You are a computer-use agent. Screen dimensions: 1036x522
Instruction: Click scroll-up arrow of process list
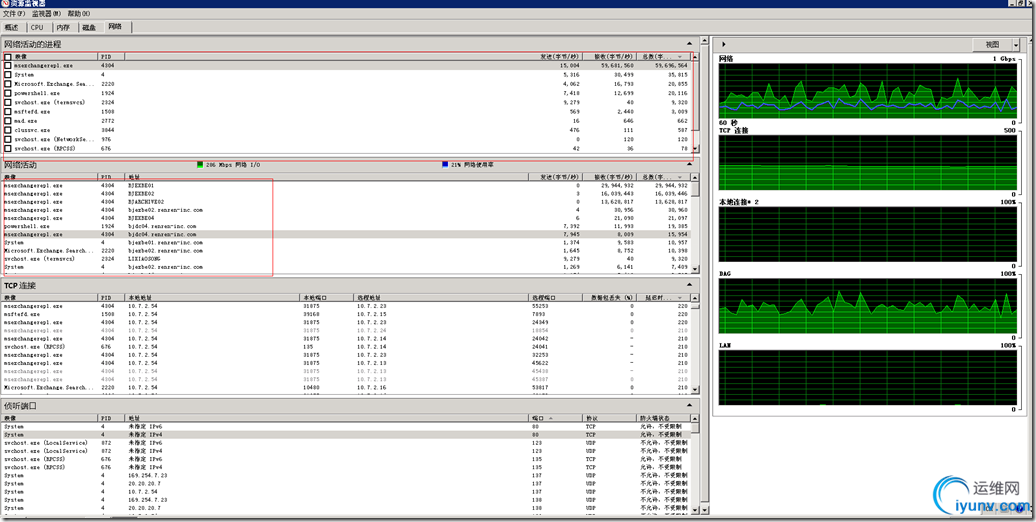coord(694,57)
